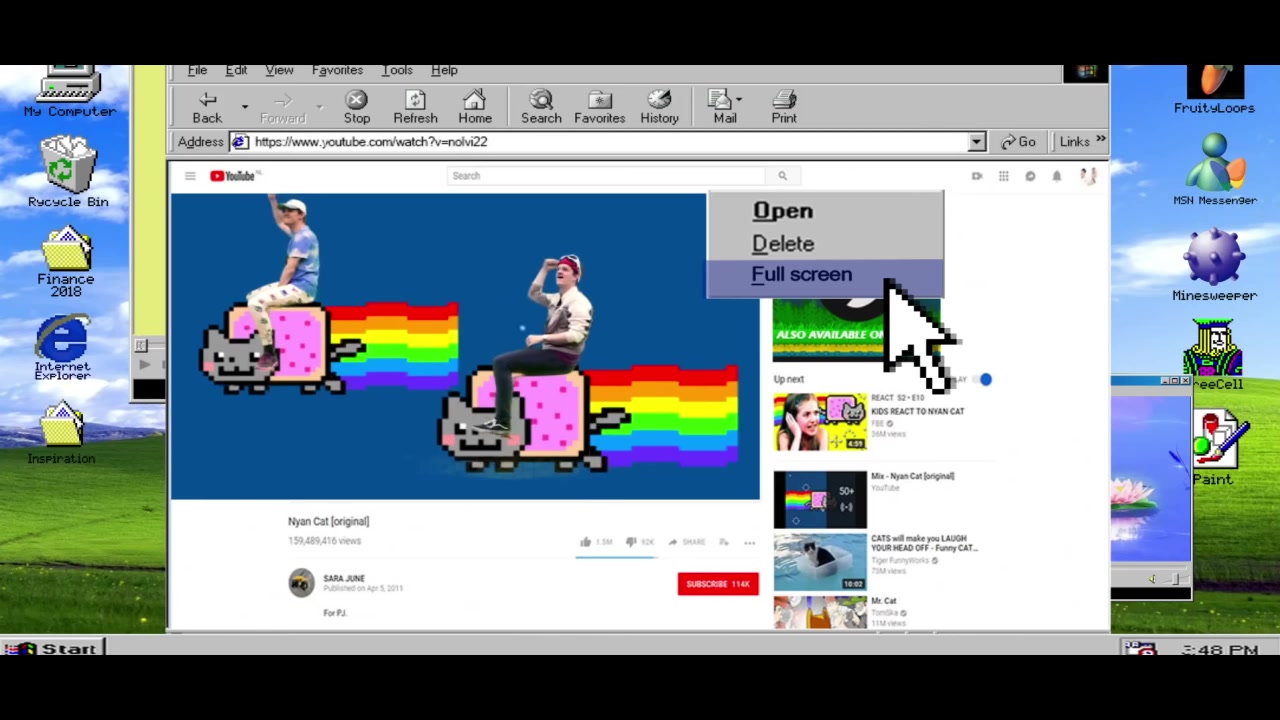Launch FruityLoops desktop icon
This screenshot has width=1280, height=720.
1214,90
